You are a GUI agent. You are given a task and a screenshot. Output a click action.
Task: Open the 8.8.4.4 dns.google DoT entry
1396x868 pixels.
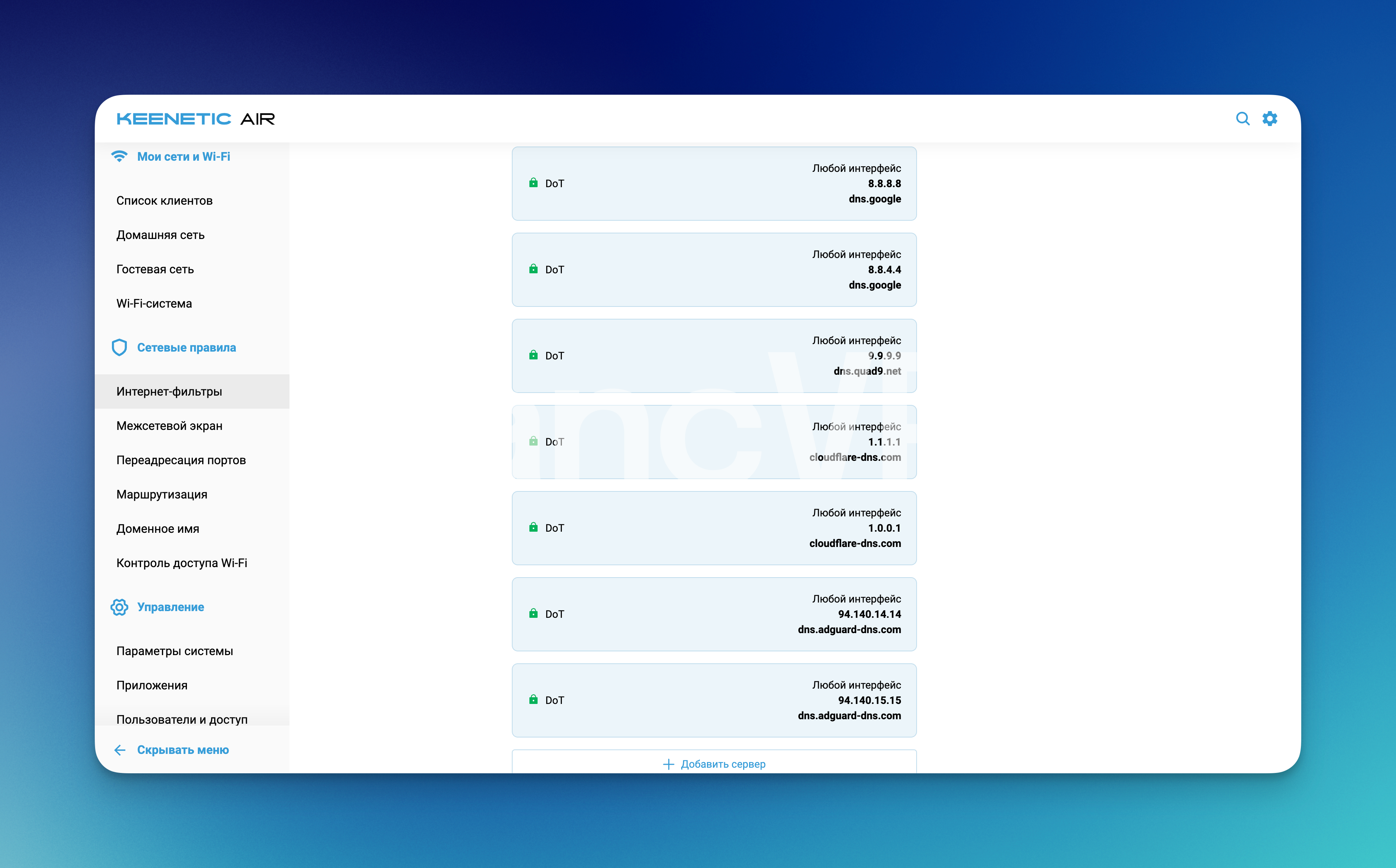click(714, 270)
